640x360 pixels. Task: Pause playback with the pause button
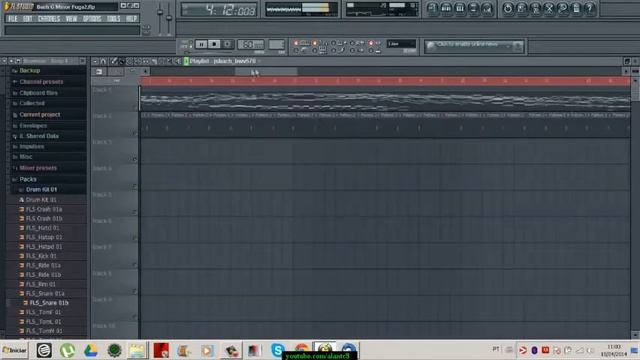point(201,44)
